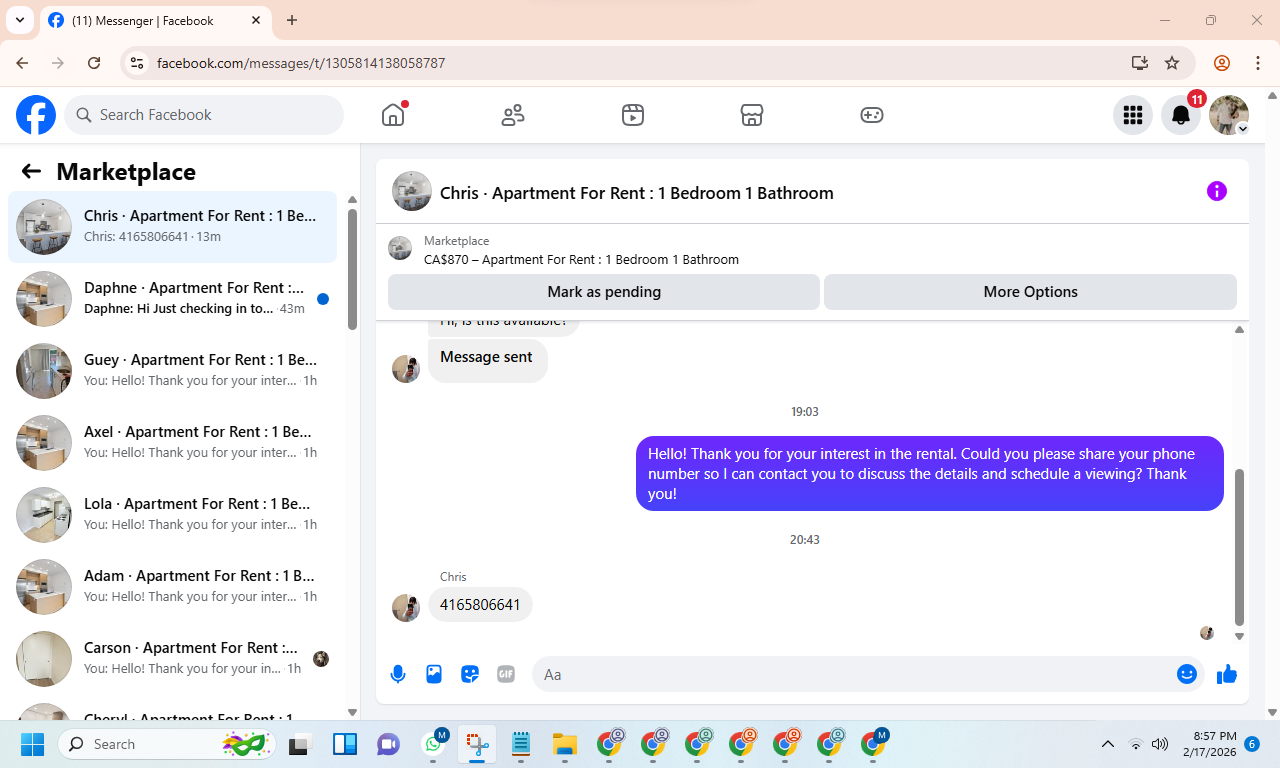Click More Options button
Screen dimensions: 1280x768
(1030, 292)
